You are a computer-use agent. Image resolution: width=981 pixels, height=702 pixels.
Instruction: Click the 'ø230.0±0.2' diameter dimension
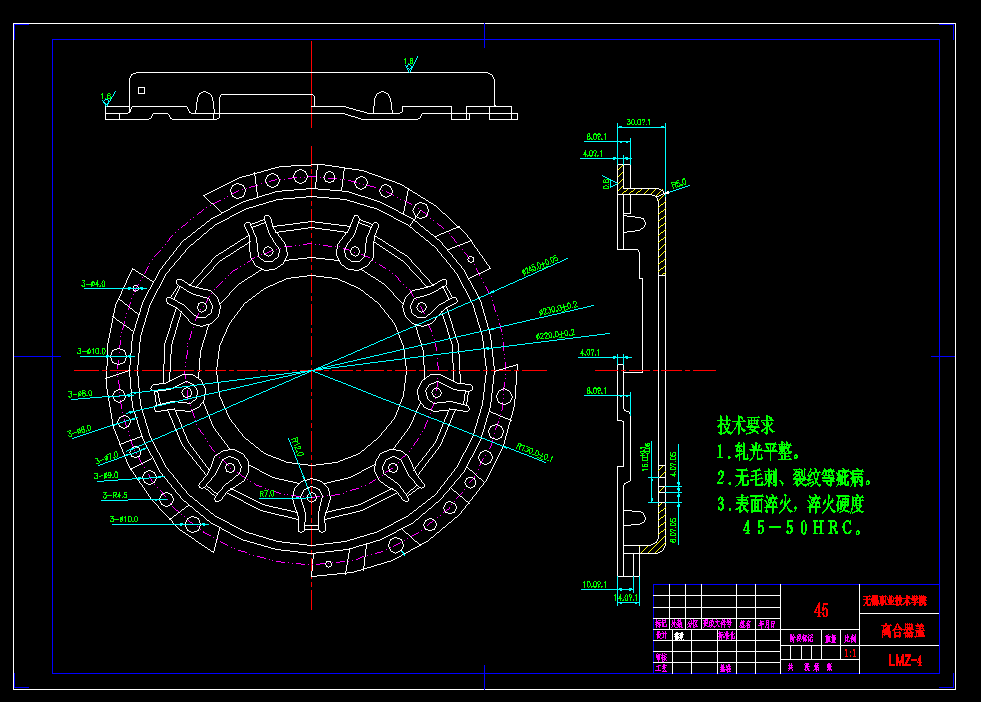[x=558, y=308]
